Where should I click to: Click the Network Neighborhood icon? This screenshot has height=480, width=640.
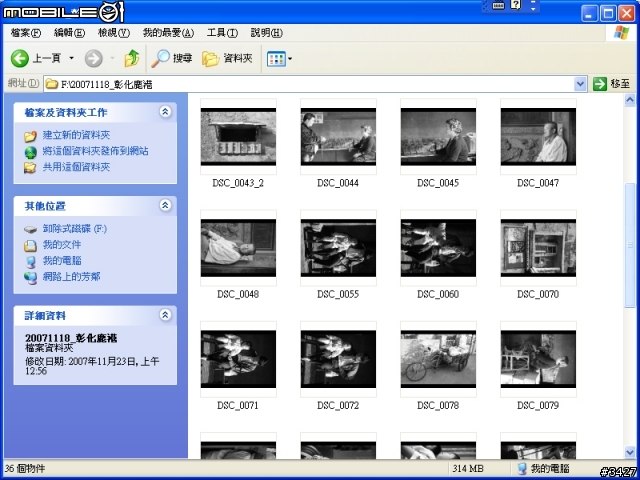[x=31, y=278]
